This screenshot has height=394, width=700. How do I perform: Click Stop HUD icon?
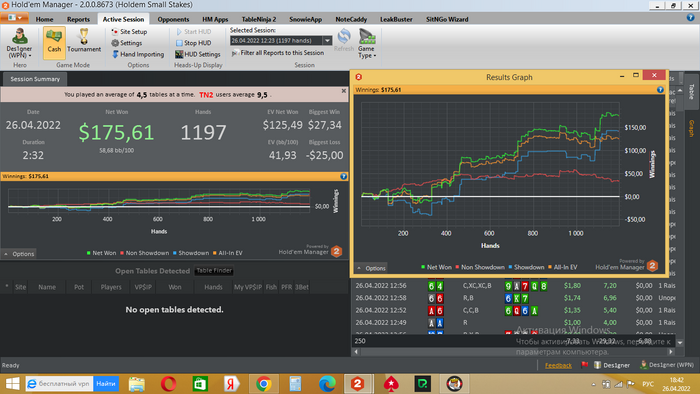(x=179, y=43)
